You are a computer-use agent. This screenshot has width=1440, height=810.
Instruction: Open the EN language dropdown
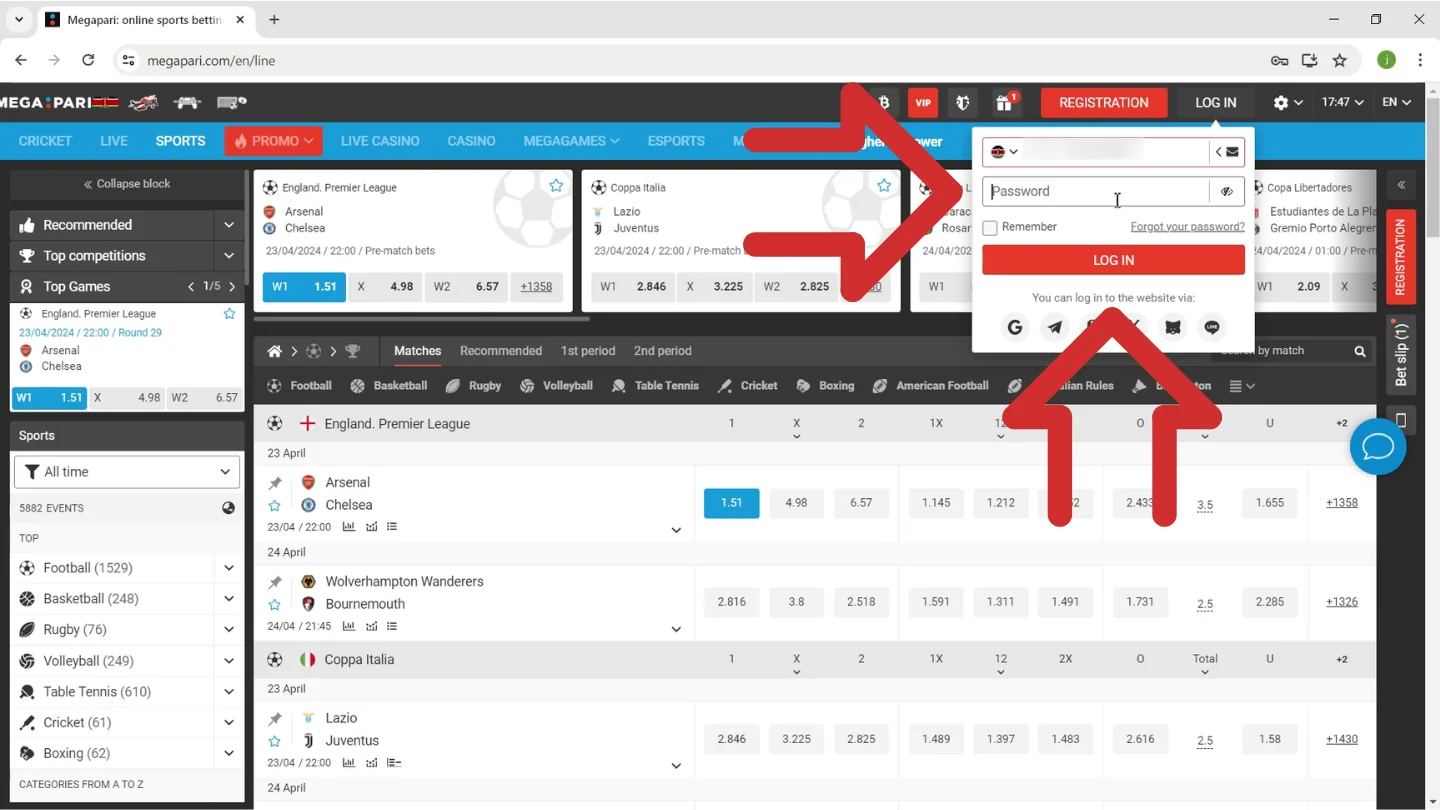[1397, 102]
